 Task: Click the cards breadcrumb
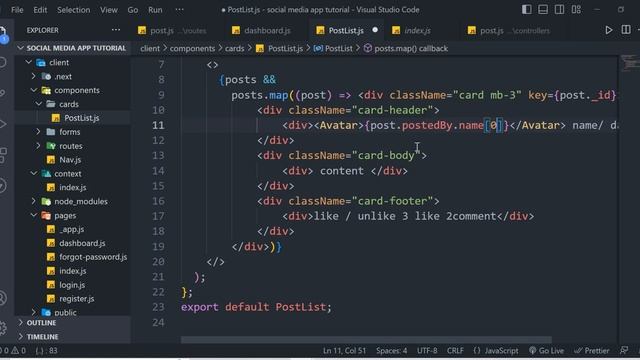(234, 49)
